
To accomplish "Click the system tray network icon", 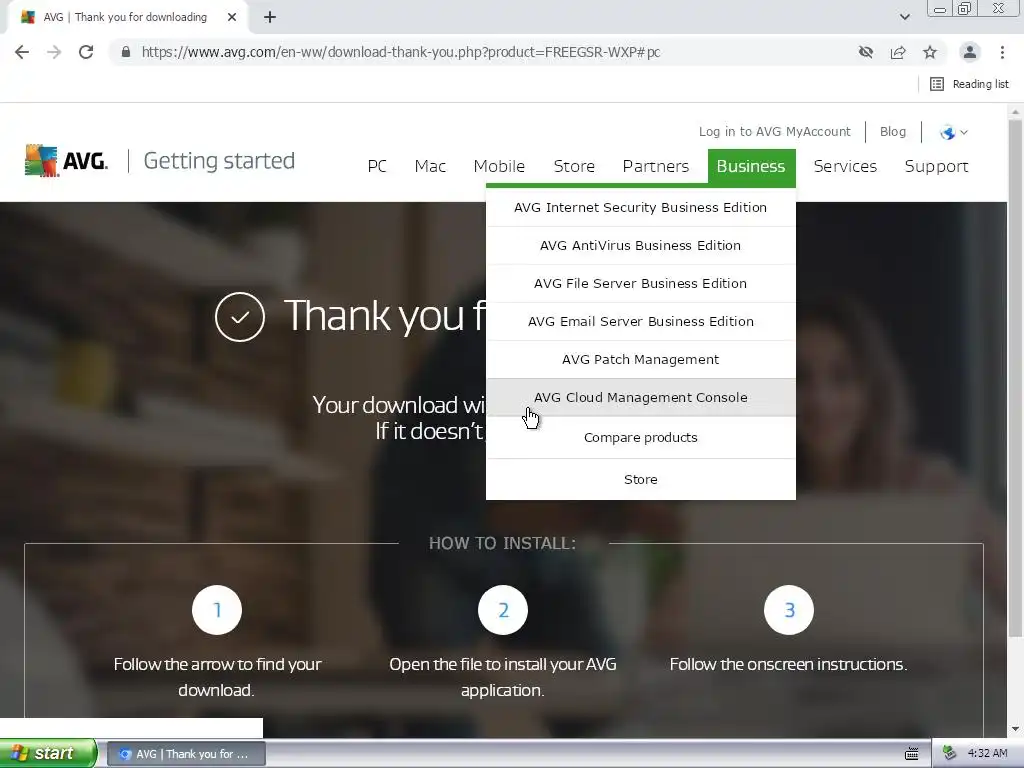I will point(950,754).
